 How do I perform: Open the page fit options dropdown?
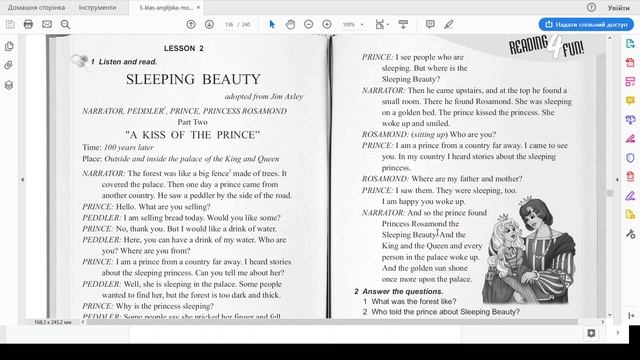pos(382,24)
